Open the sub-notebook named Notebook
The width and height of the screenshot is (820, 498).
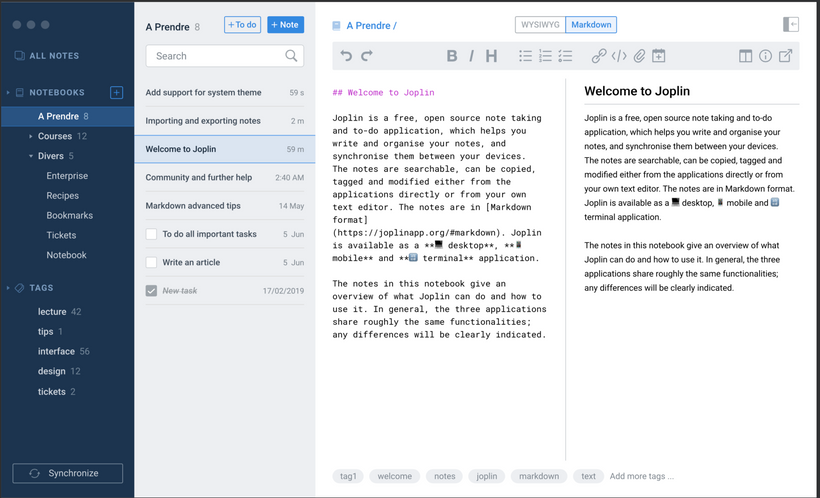click(x=66, y=255)
